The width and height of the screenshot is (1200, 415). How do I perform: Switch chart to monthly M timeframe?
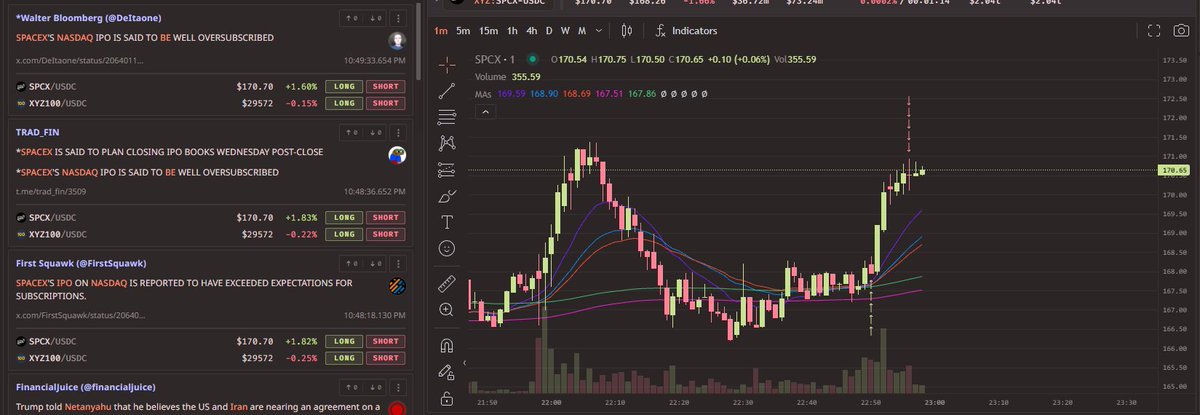point(581,30)
